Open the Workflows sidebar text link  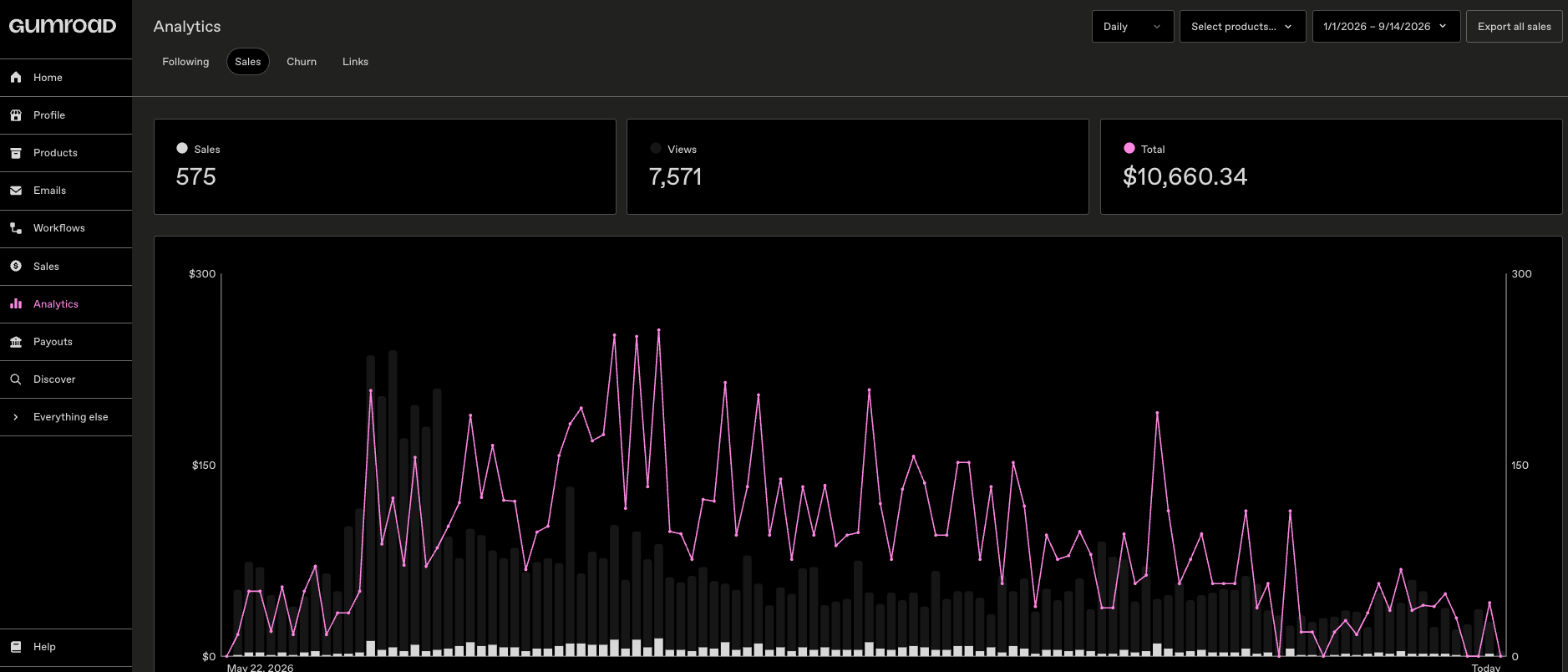(59, 228)
